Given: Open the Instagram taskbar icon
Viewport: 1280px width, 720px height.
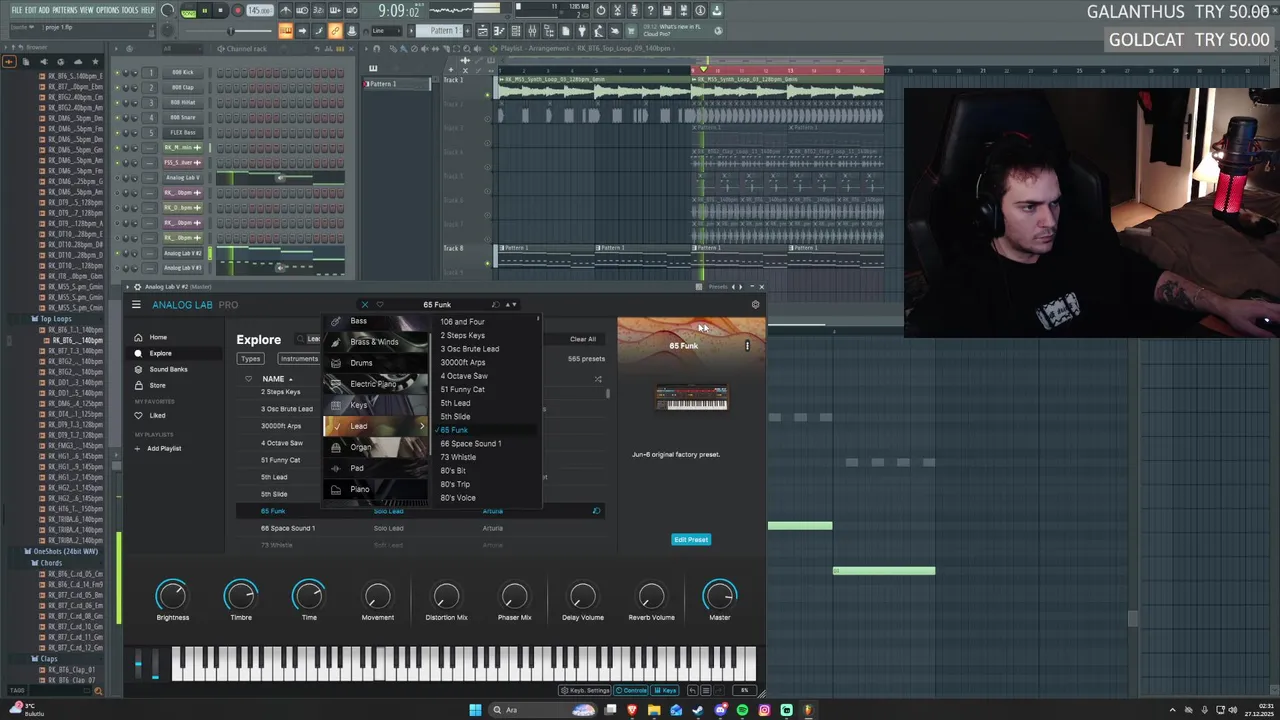Looking at the screenshot, I should pos(764,710).
